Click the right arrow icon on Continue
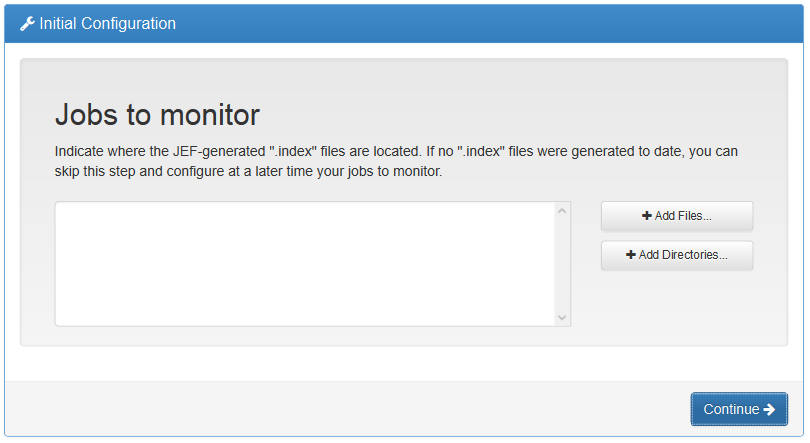The height and width of the screenshot is (443, 810). [769, 409]
